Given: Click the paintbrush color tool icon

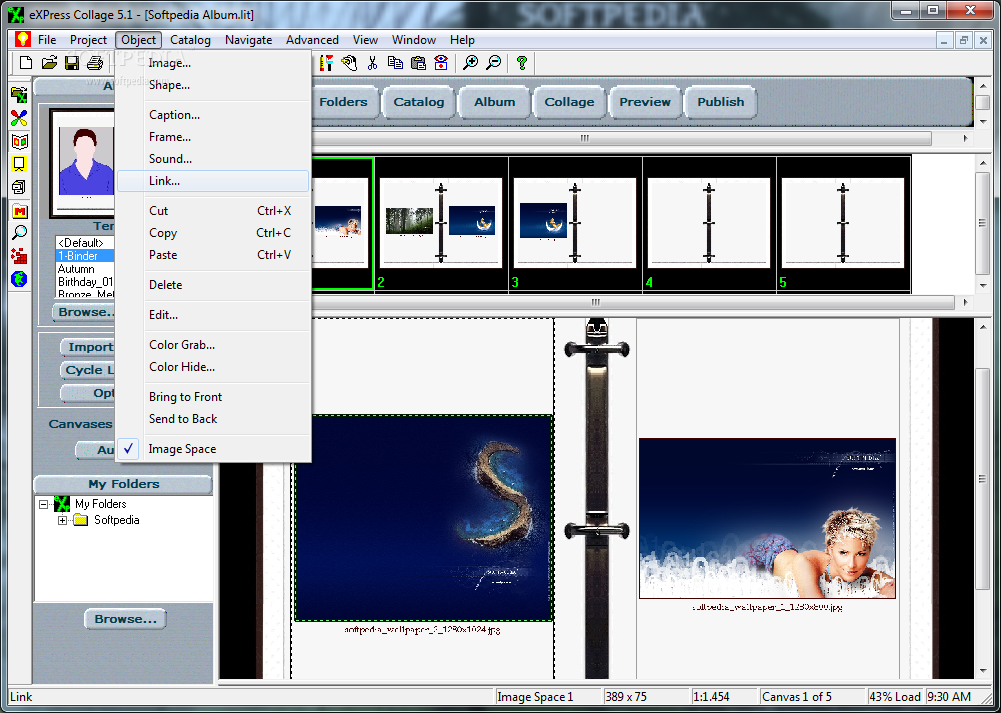Looking at the screenshot, I should (x=326, y=63).
